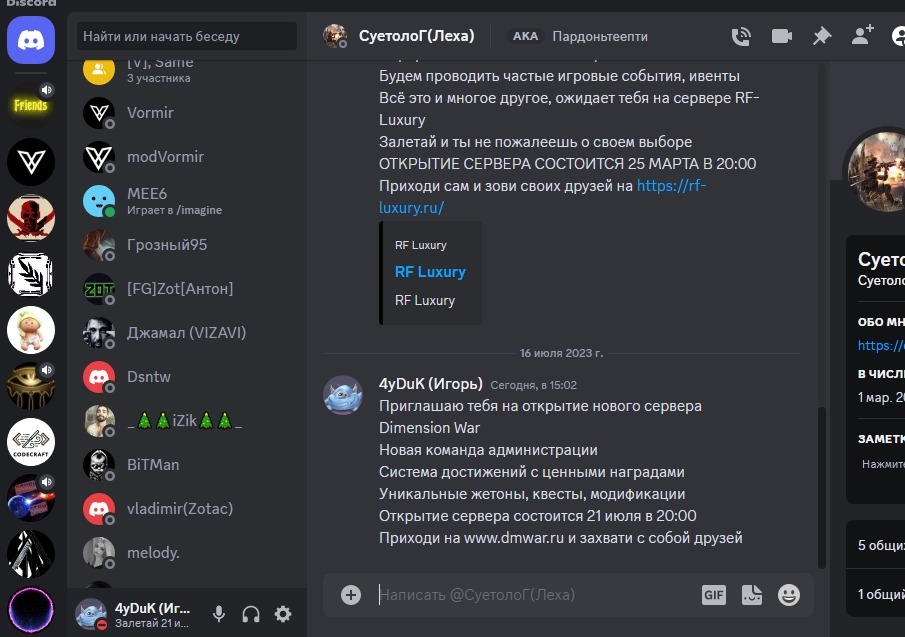Image resolution: width=905 pixels, height=637 pixels.
Task: Toggle microphone mute
Action: tap(219, 614)
